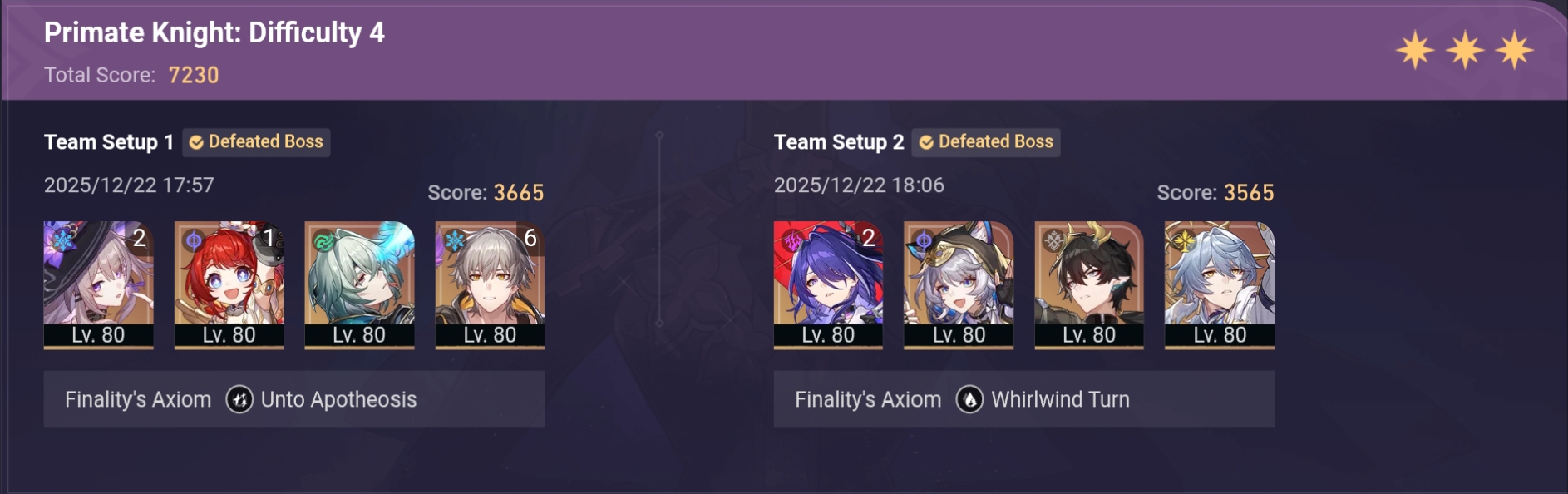
Task: Click the Whirlwind Turn buff icon
Action: pyautogui.click(x=969, y=400)
